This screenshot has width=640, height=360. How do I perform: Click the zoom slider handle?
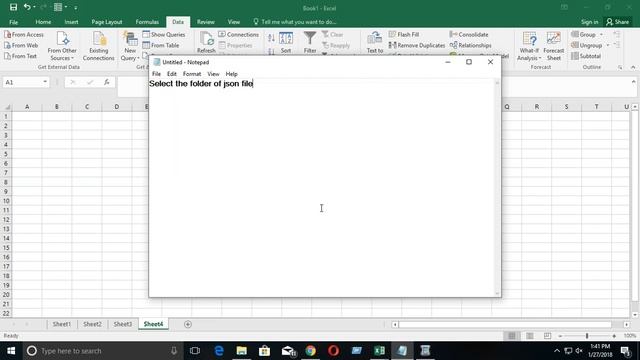click(587, 336)
